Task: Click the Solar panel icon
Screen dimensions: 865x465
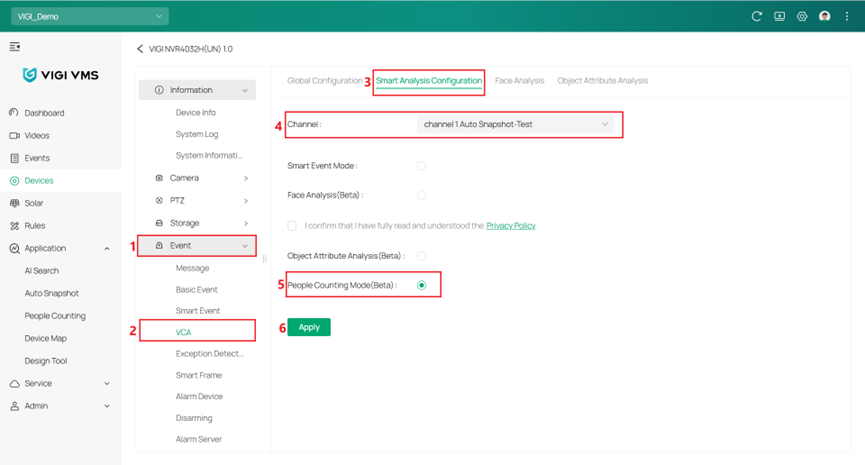Action: (14, 203)
